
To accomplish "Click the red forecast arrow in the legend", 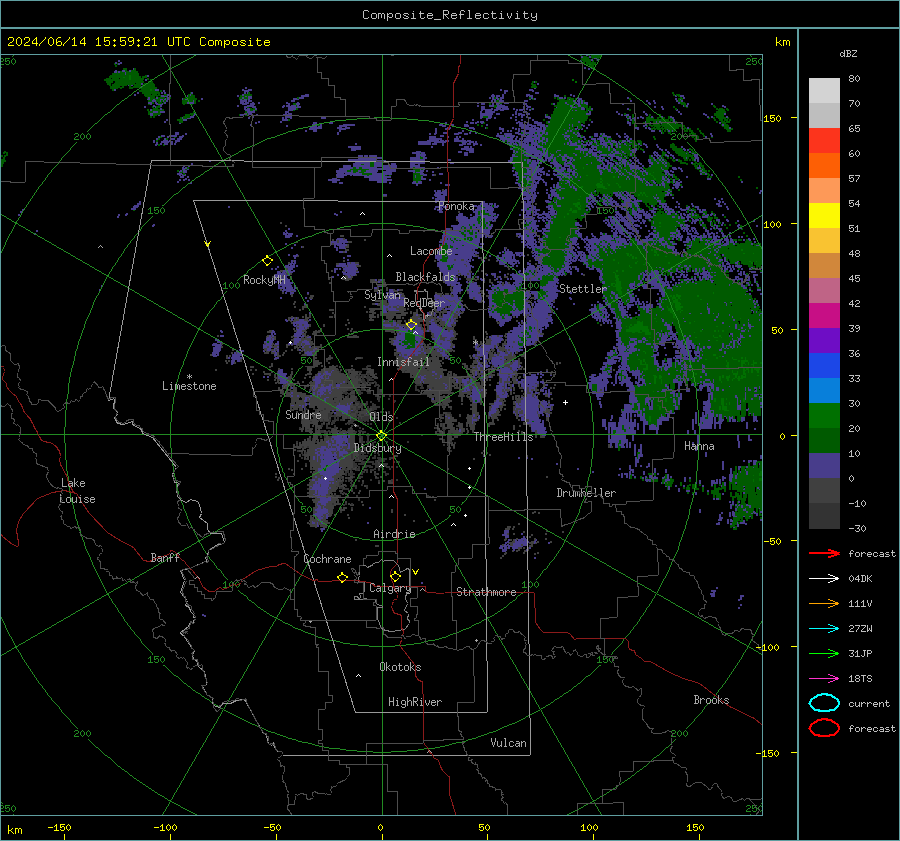I will (x=824, y=553).
